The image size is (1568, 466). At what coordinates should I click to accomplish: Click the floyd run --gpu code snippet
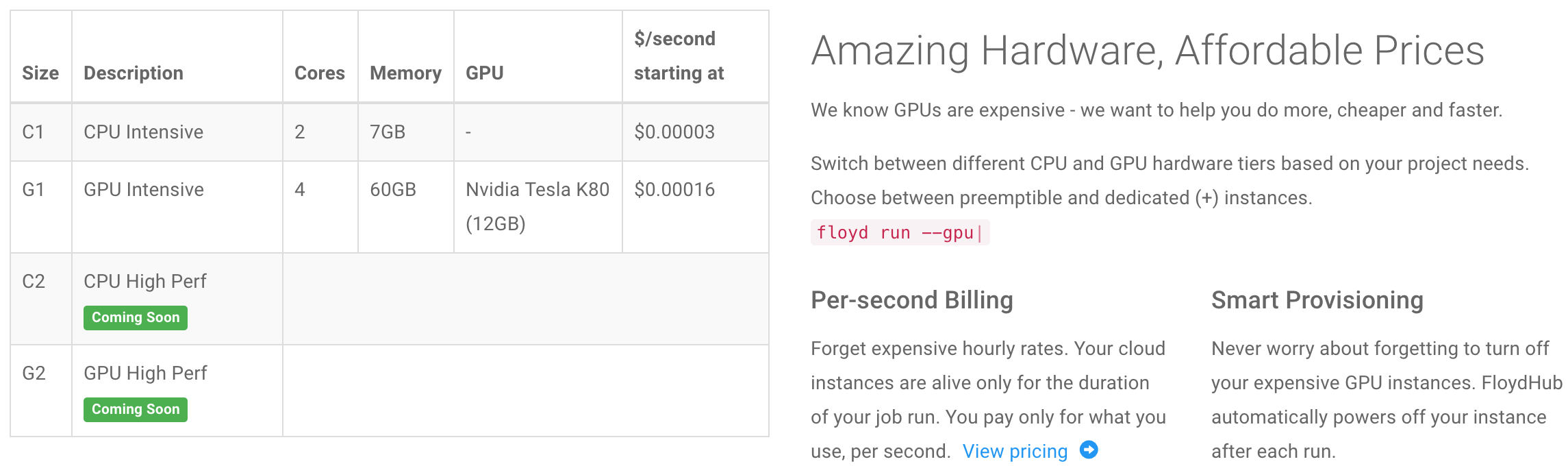pos(899,233)
